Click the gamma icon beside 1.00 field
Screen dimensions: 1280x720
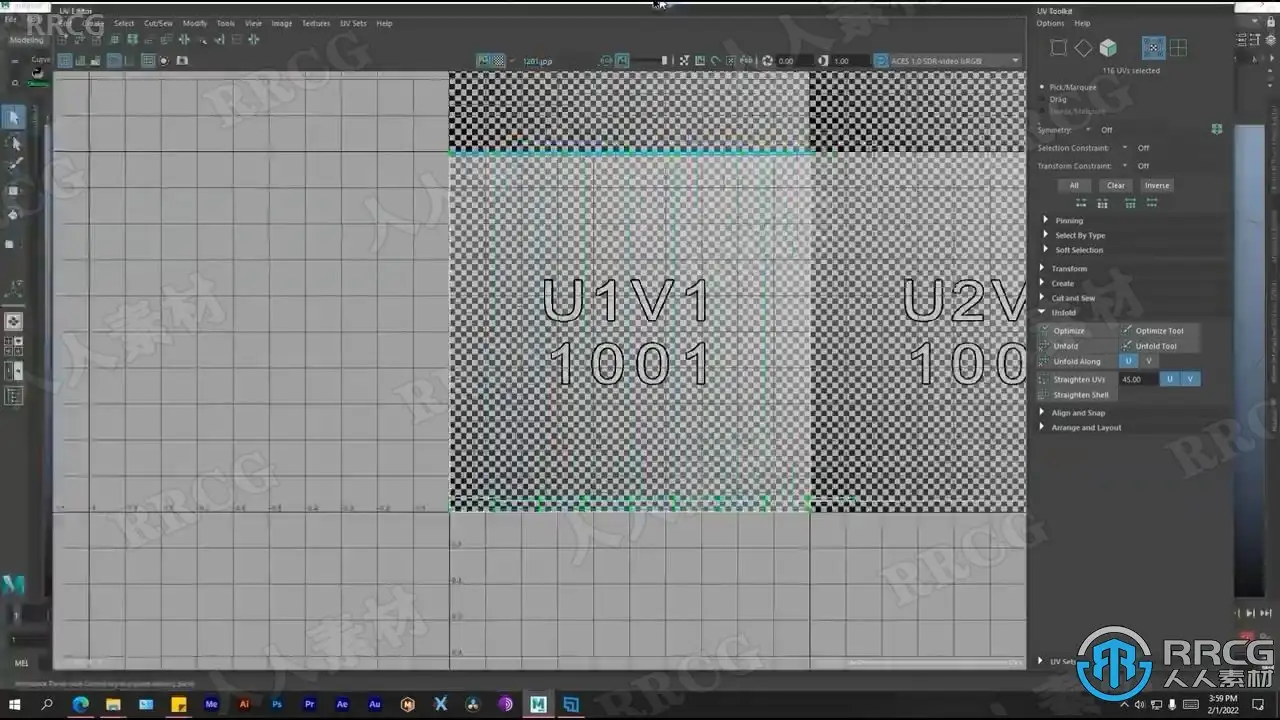tap(823, 61)
